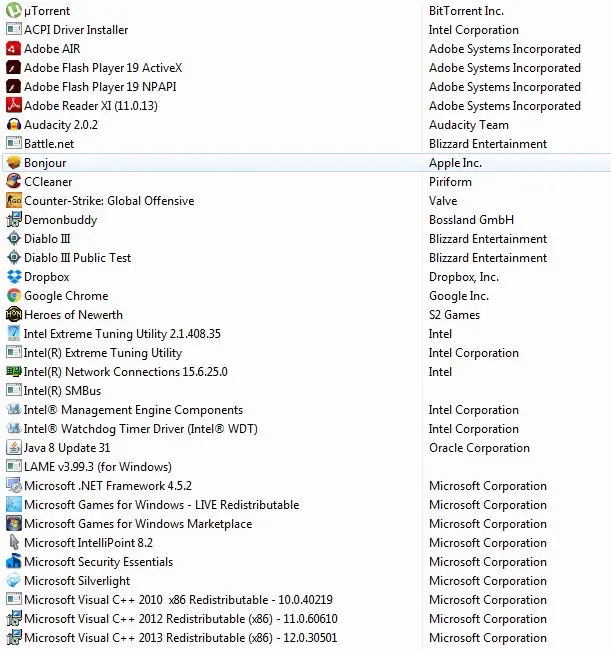Click the Dropbox, Inc. publisher cell

tap(464, 277)
